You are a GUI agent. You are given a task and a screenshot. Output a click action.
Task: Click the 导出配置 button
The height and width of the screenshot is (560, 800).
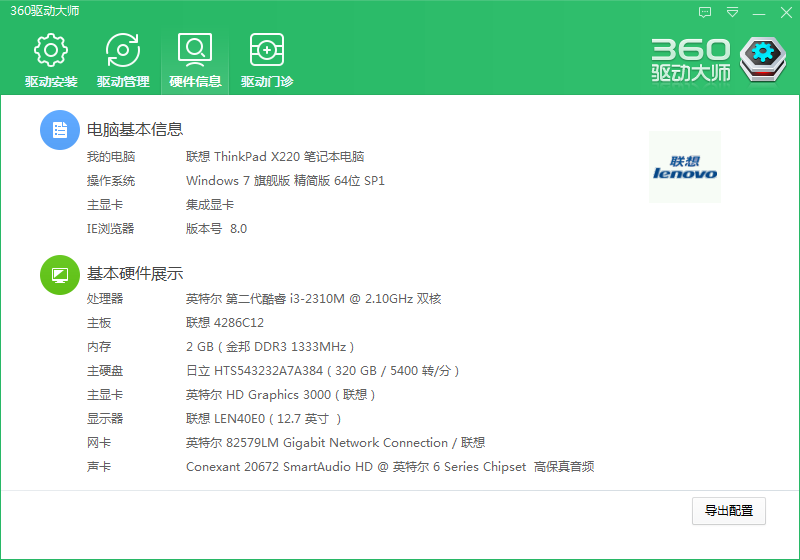pyautogui.click(x=729, y=511)
